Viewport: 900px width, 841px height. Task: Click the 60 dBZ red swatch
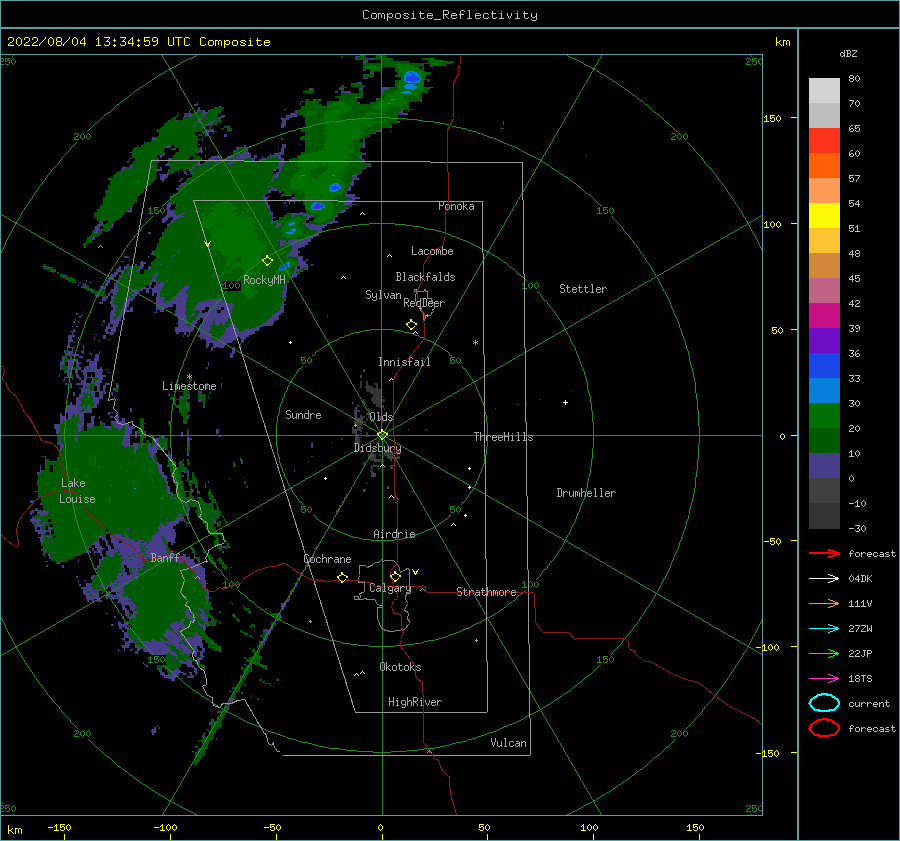[824, 141]
